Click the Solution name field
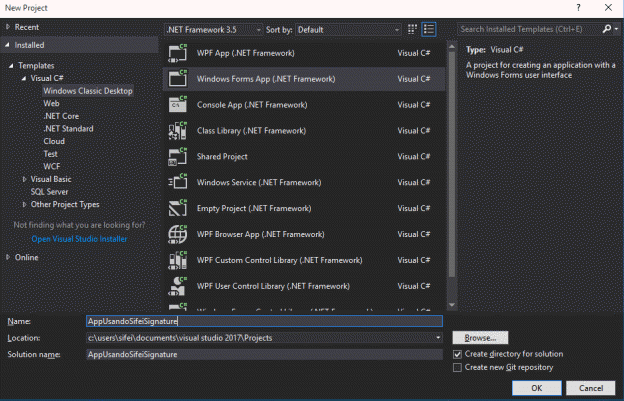The height and width of the screenshot is (401, 624). click(x=264, y=354)
